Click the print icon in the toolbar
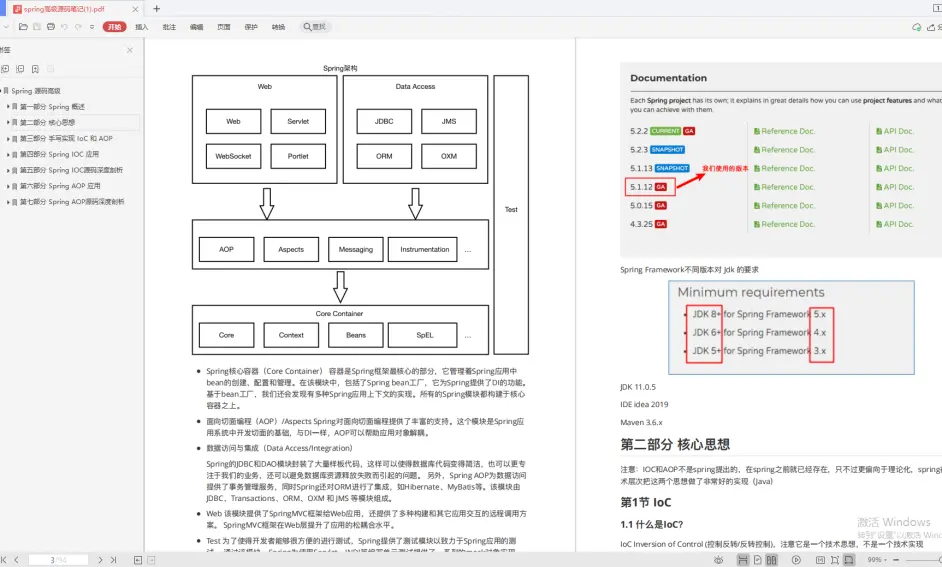The height and width of the screenshot is (567, 942). tap(50, 26)
